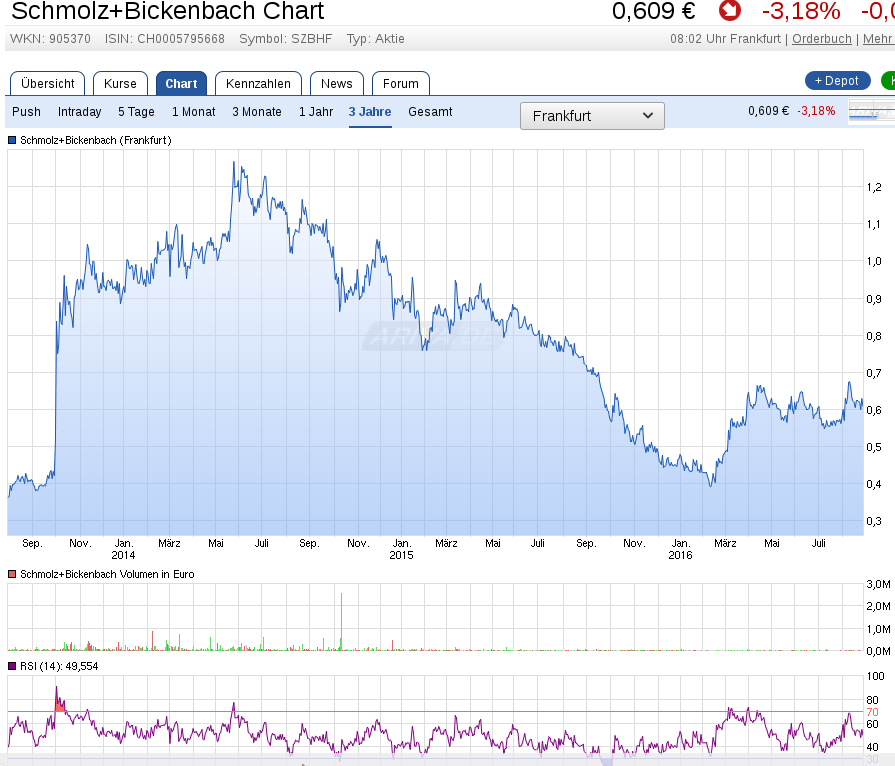Click the purple RSI legend square
The width and height of the screenshot is (895, 766).
point(13,666)
